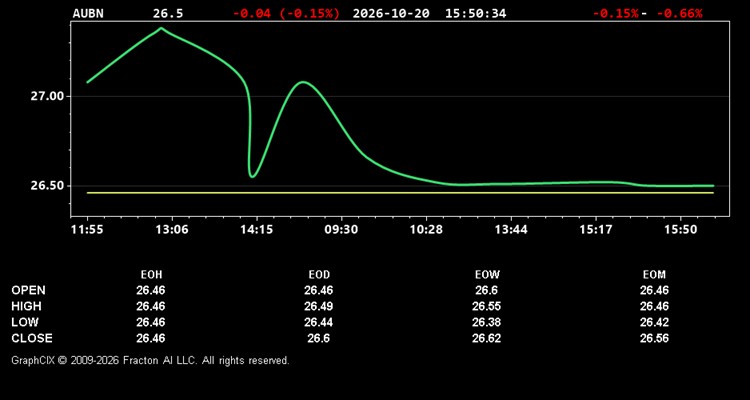The width and height of the screenshot is (750, 400).
Task: Click the EOH OPEN cell 26.46
Action: 151,290
